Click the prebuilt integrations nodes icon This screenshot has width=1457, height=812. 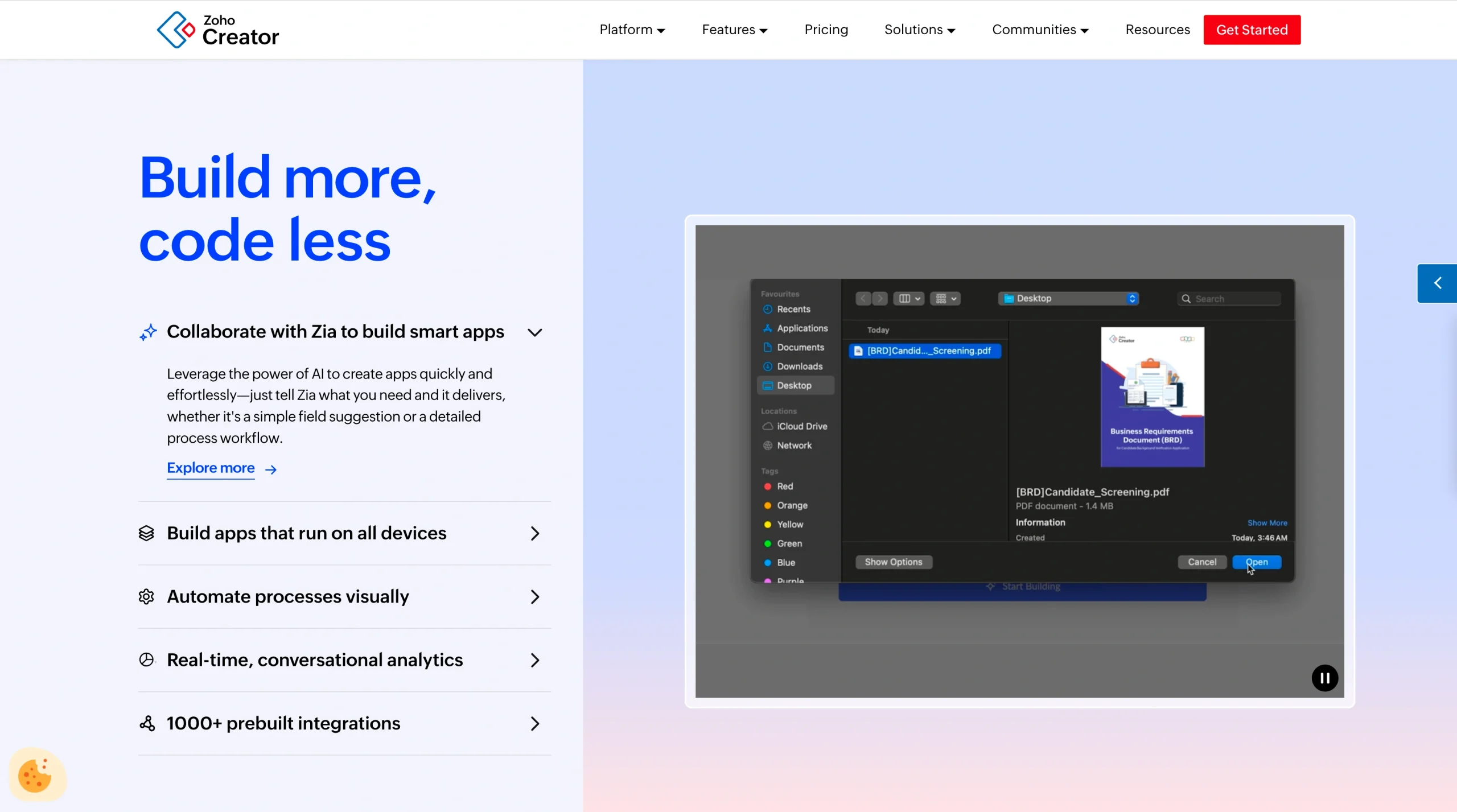pos(146,723)
